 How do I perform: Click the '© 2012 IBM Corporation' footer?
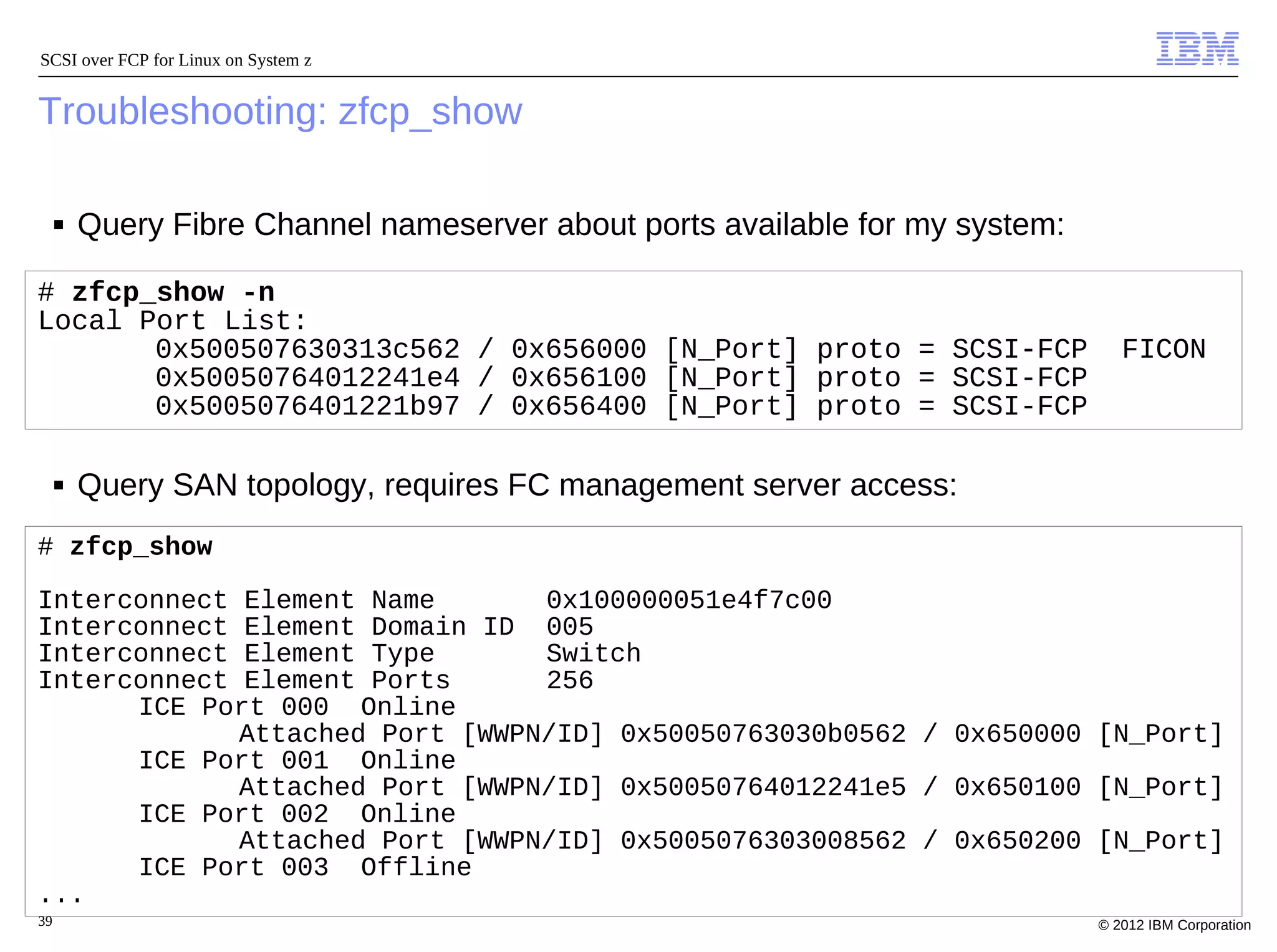pyautogui.click(x=1174, y=926)
